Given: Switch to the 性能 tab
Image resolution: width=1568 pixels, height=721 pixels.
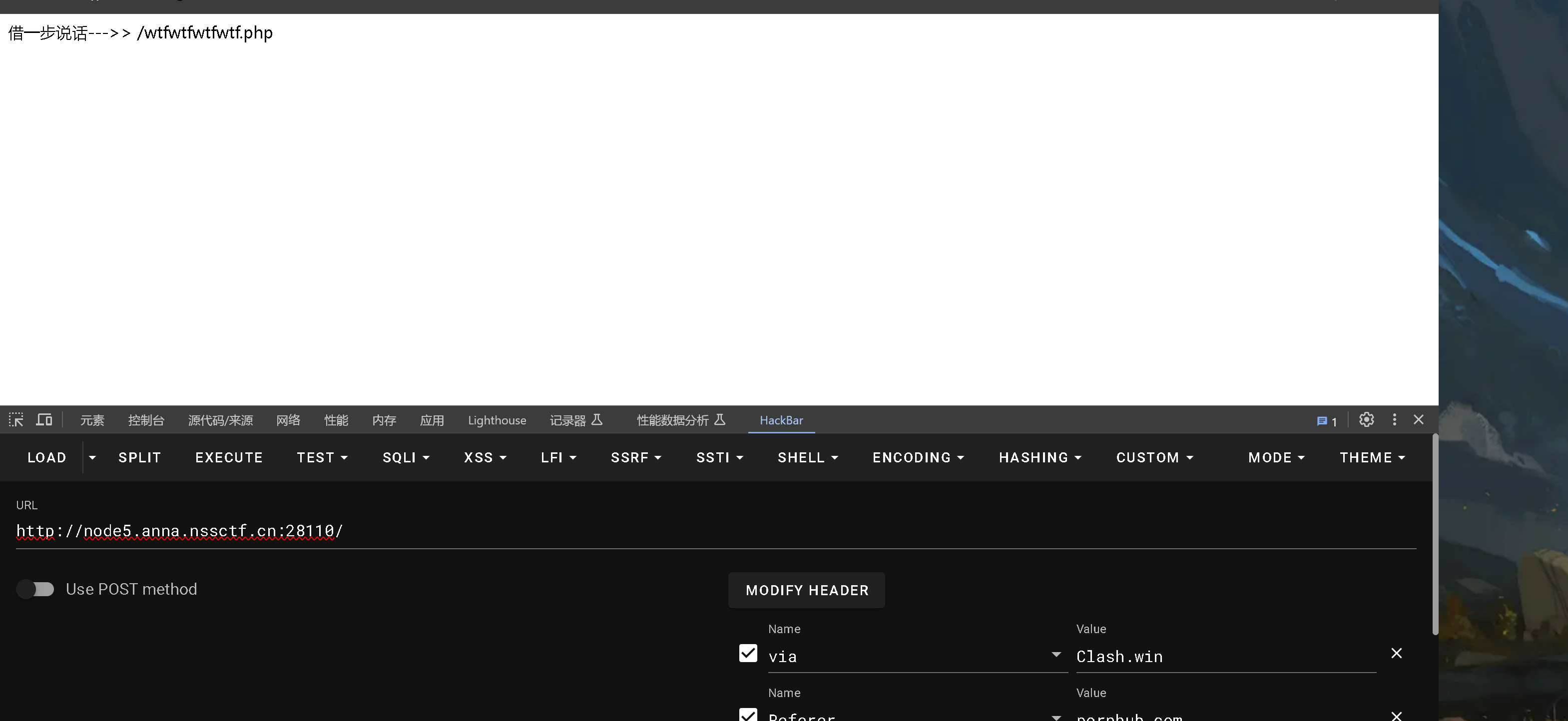Looking at the screenshot, I should [x=336, y=420].
